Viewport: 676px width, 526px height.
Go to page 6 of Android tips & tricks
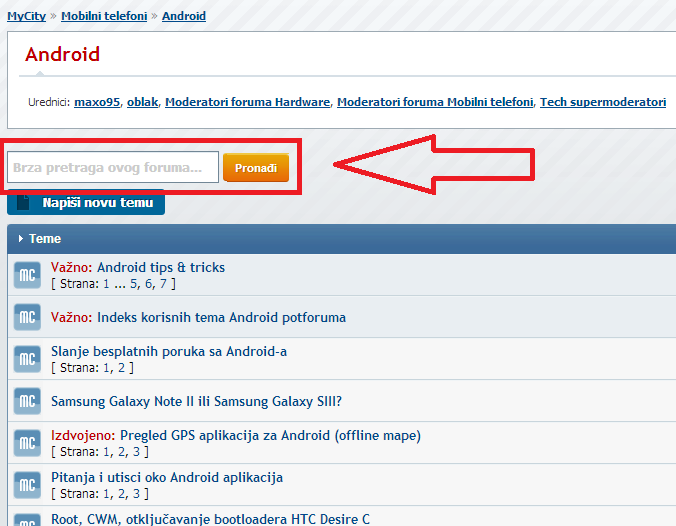(149, 284)
